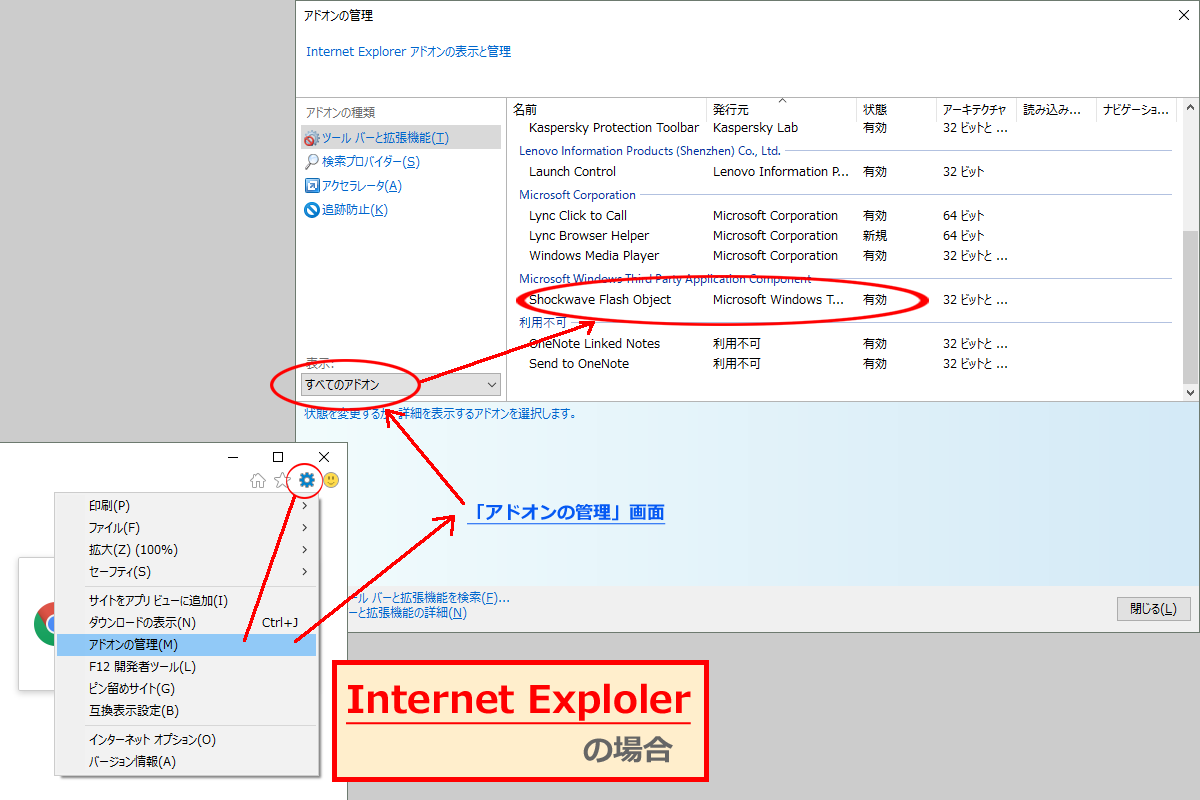The width and height of the screenshot is (1200, 800).
Task: Click the ナビゲーショ... column header
Action: tap(1137, 109)
